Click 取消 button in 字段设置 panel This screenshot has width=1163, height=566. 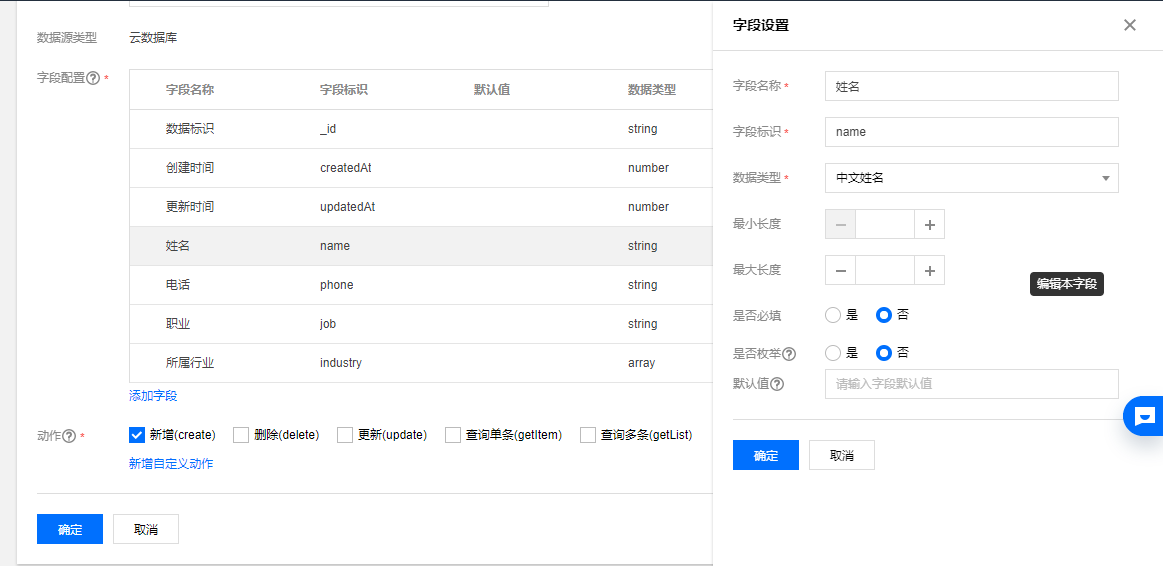pyautogui.click(x=841, y=455)
